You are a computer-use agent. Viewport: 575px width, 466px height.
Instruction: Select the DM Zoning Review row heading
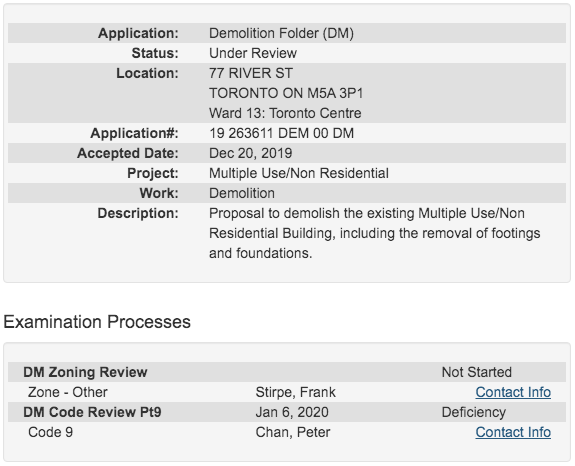tap(85, 372)
